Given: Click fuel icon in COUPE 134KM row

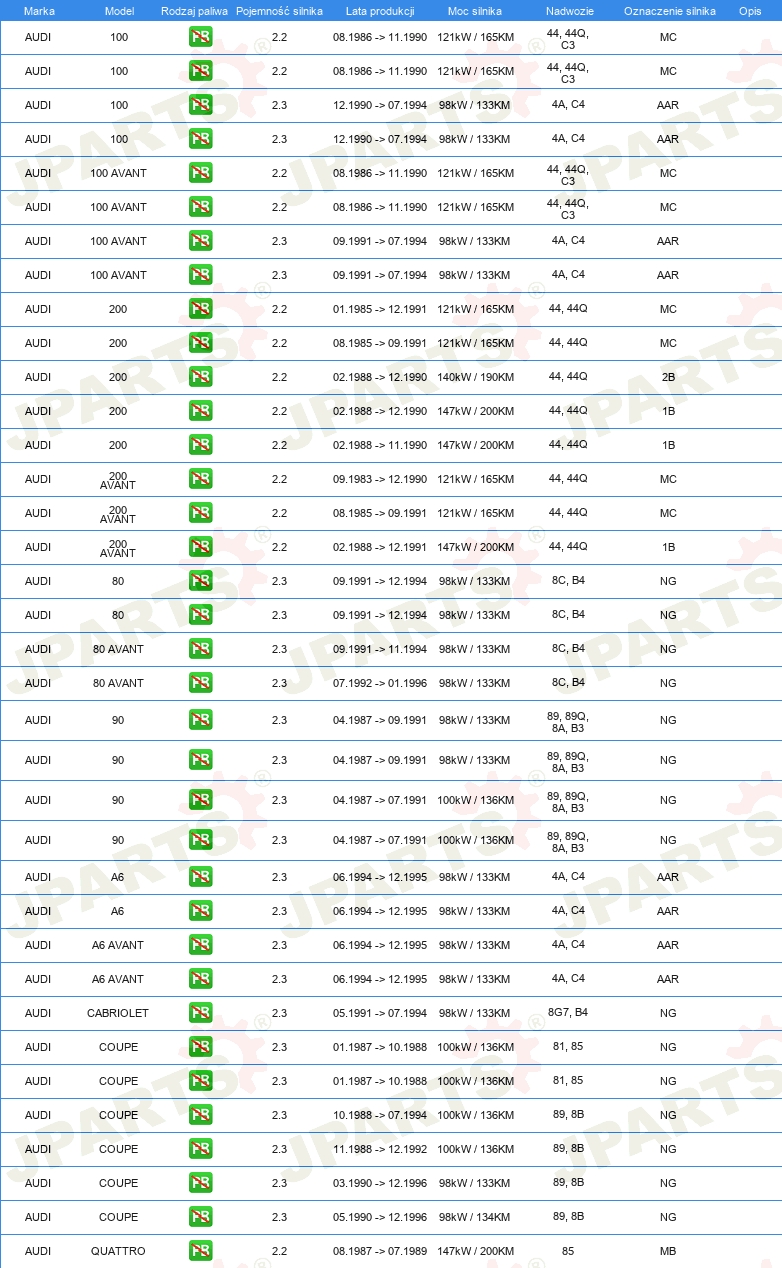Looking at the screenshot, I should click(x=200, y=1217).
